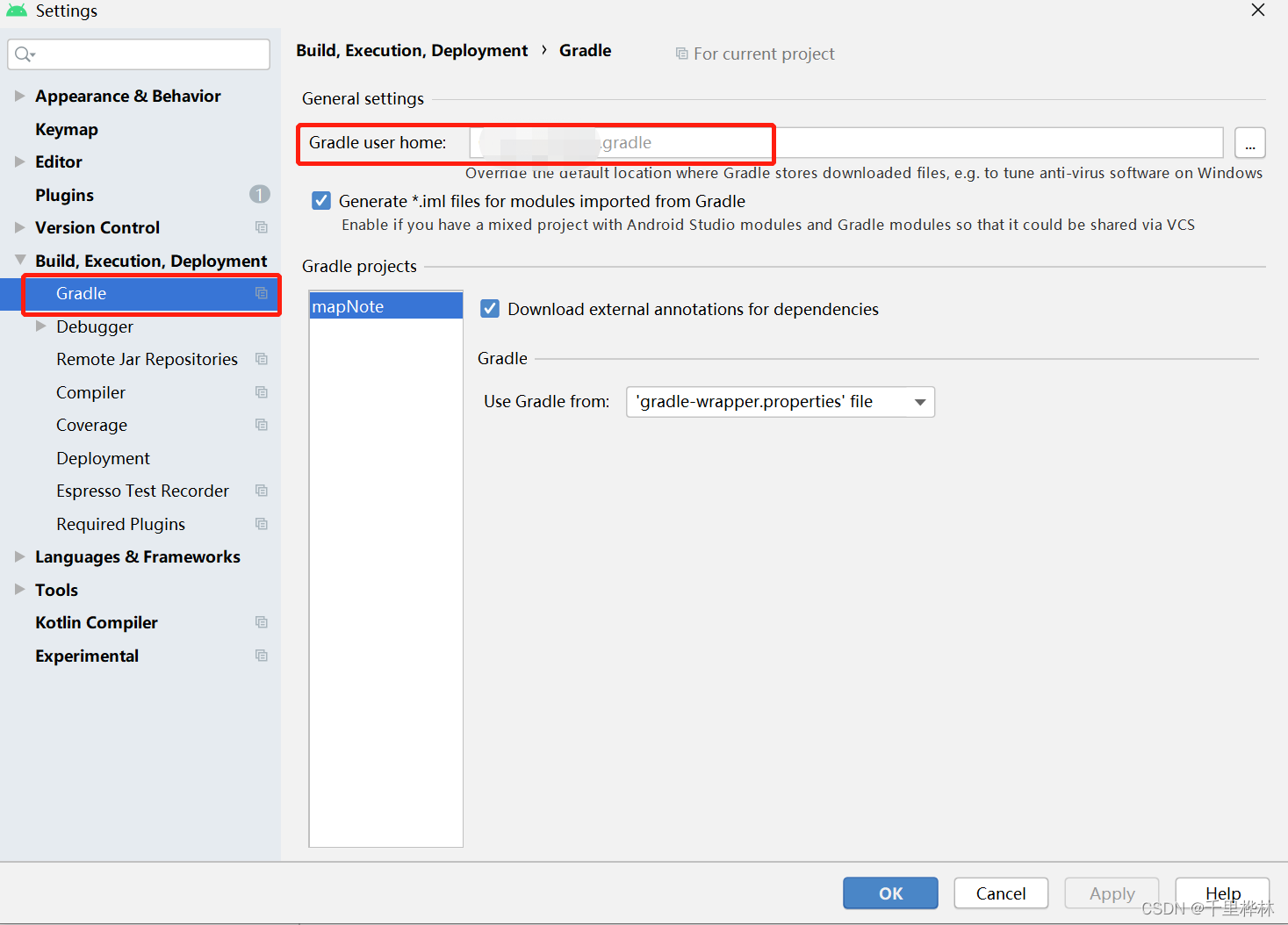
Task: Open Remote Jar Repositories settings
Action: tap(147, 359)
